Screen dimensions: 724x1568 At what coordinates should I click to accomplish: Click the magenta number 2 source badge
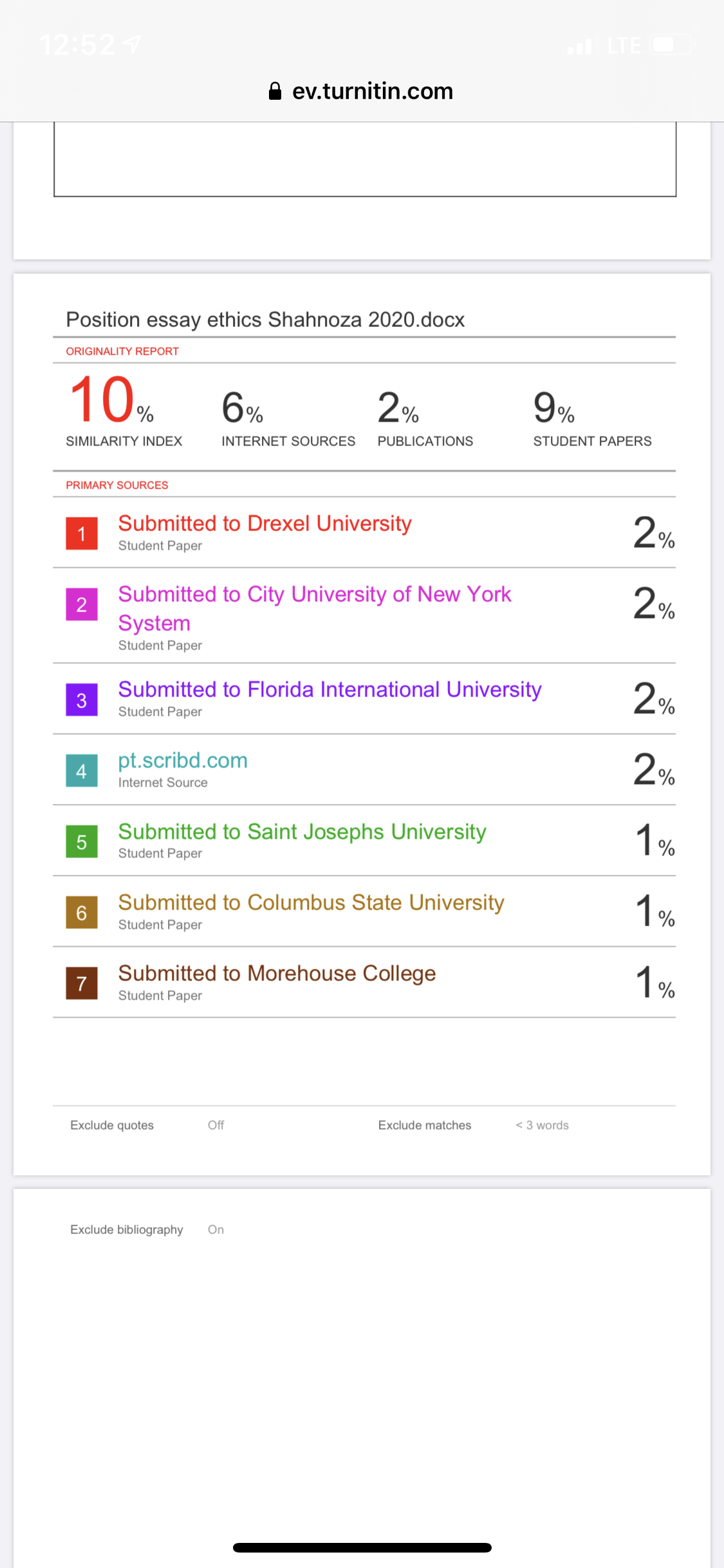pyautogui.click(x=82, y=604)
